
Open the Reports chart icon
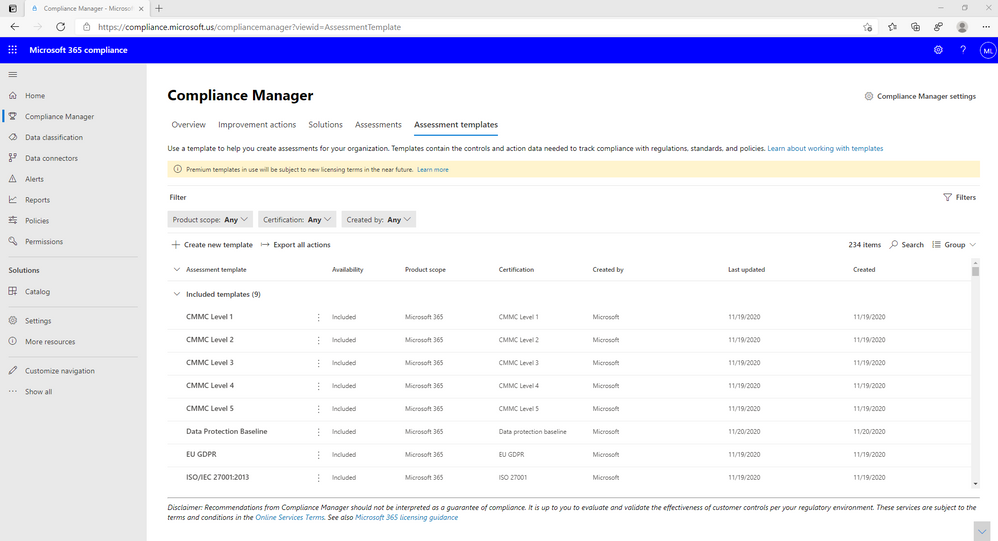coord(13,199)
